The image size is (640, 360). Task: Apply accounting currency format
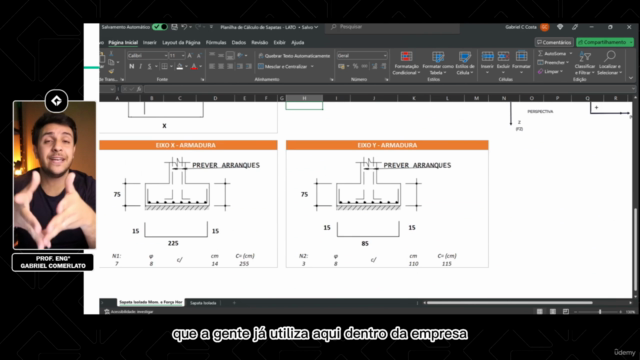[x=343, y=67]
